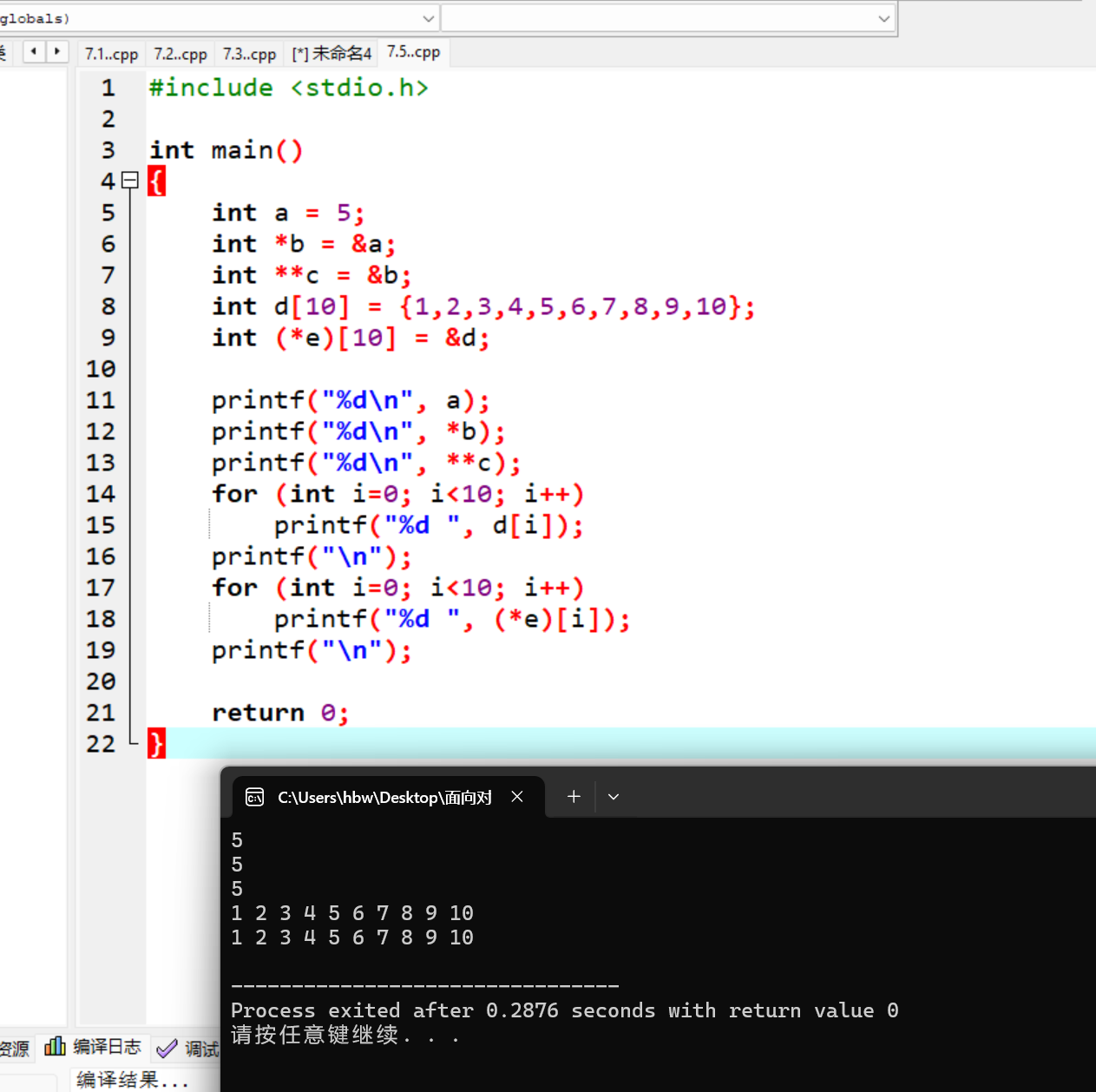Open the 调试 debug tab
This screenshot has height=1092, width=1096.
point(188,1049)
